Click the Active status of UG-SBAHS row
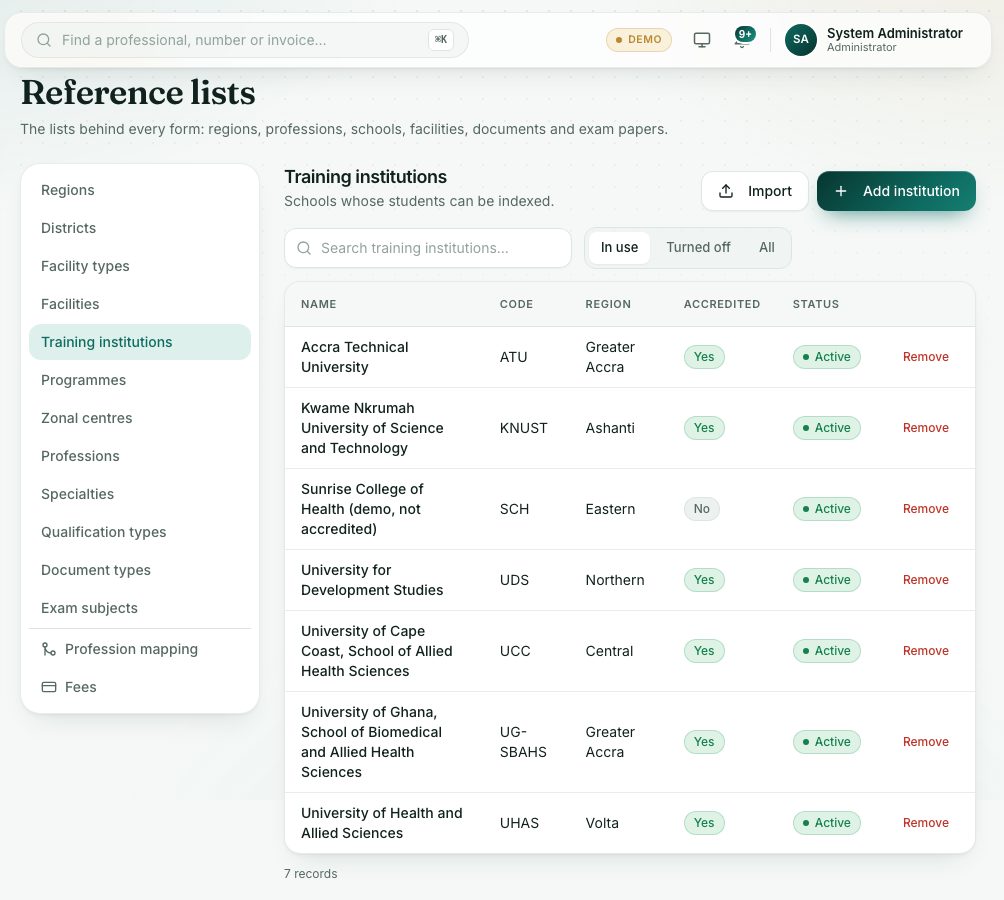This screenshot has height=900, width=1004. (826, 742)
